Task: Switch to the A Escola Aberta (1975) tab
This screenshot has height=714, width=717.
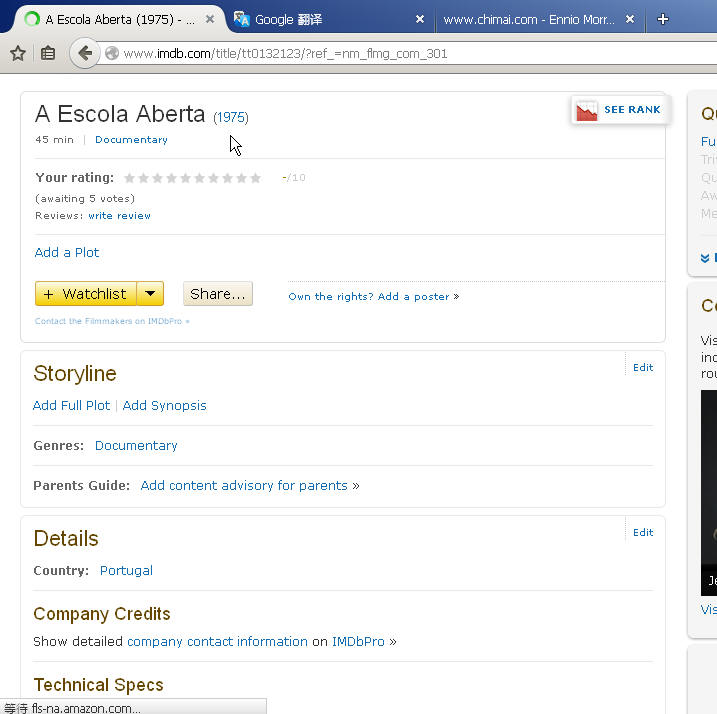Action: [x=120, y=20]
